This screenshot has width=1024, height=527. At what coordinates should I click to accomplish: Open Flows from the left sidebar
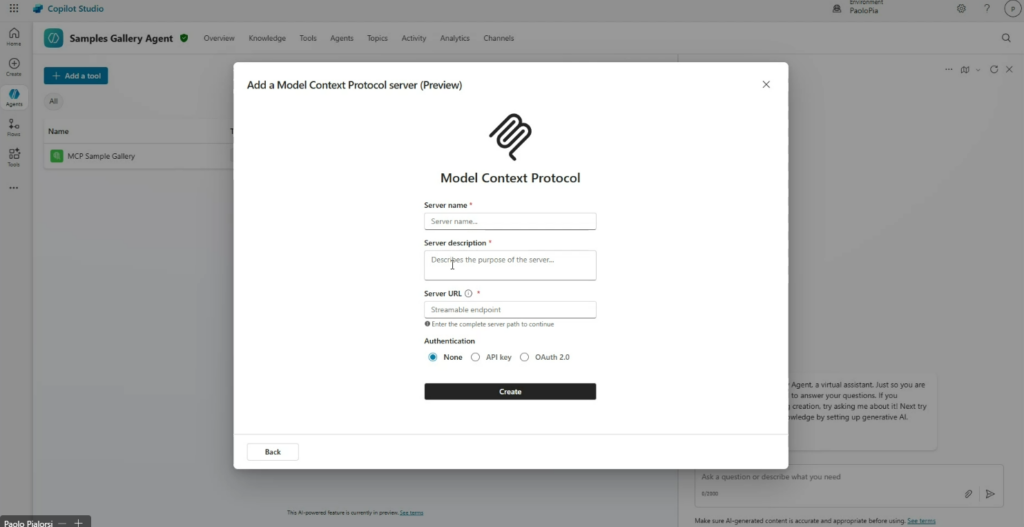click(x=14, y=127)
